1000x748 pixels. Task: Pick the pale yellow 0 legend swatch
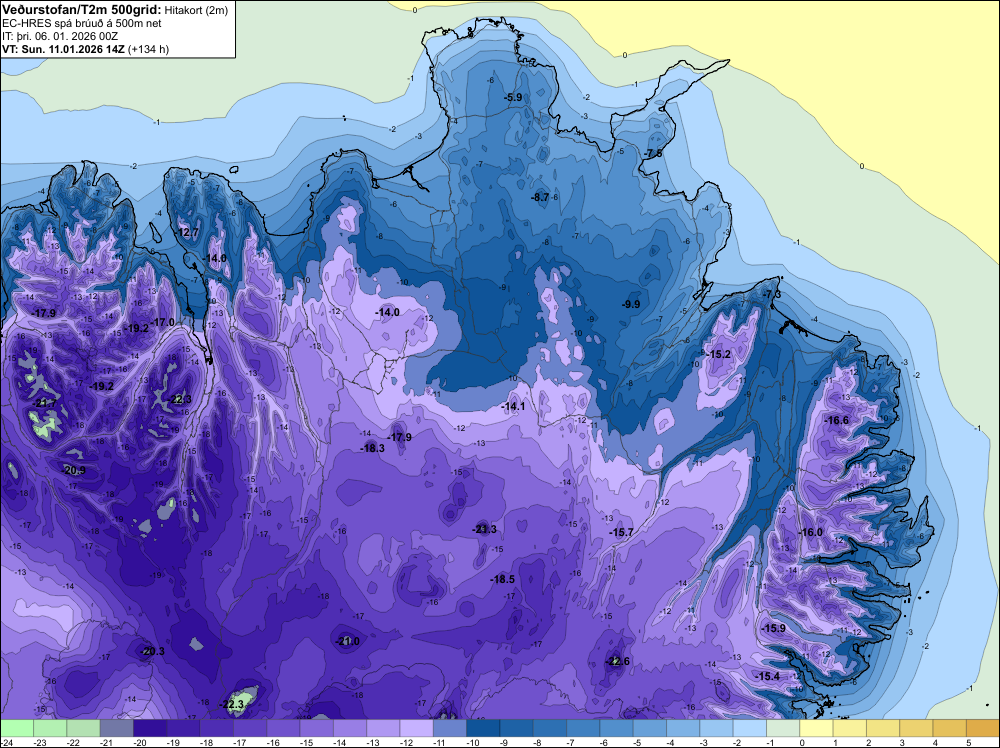click(x=816, y=728)
